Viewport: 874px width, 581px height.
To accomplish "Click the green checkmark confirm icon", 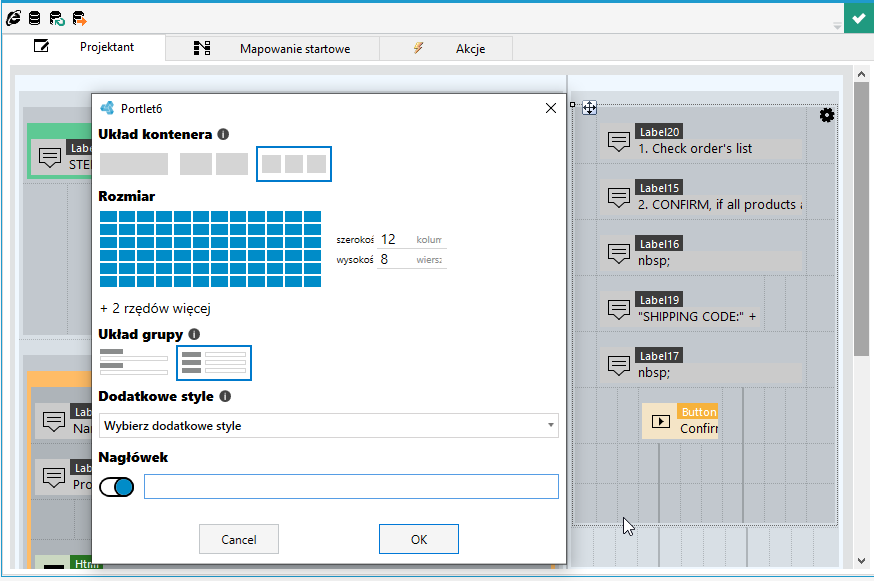I will (x=859, y=18).
